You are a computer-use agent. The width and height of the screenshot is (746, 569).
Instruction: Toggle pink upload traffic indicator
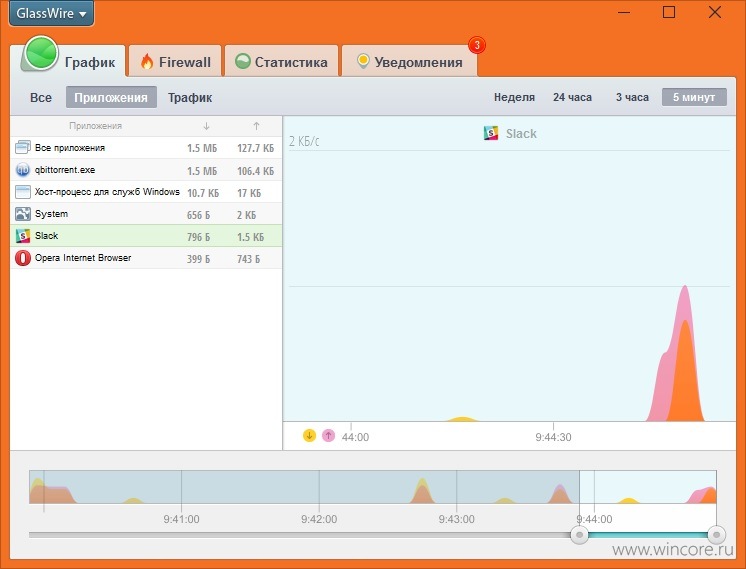point(328,435)
